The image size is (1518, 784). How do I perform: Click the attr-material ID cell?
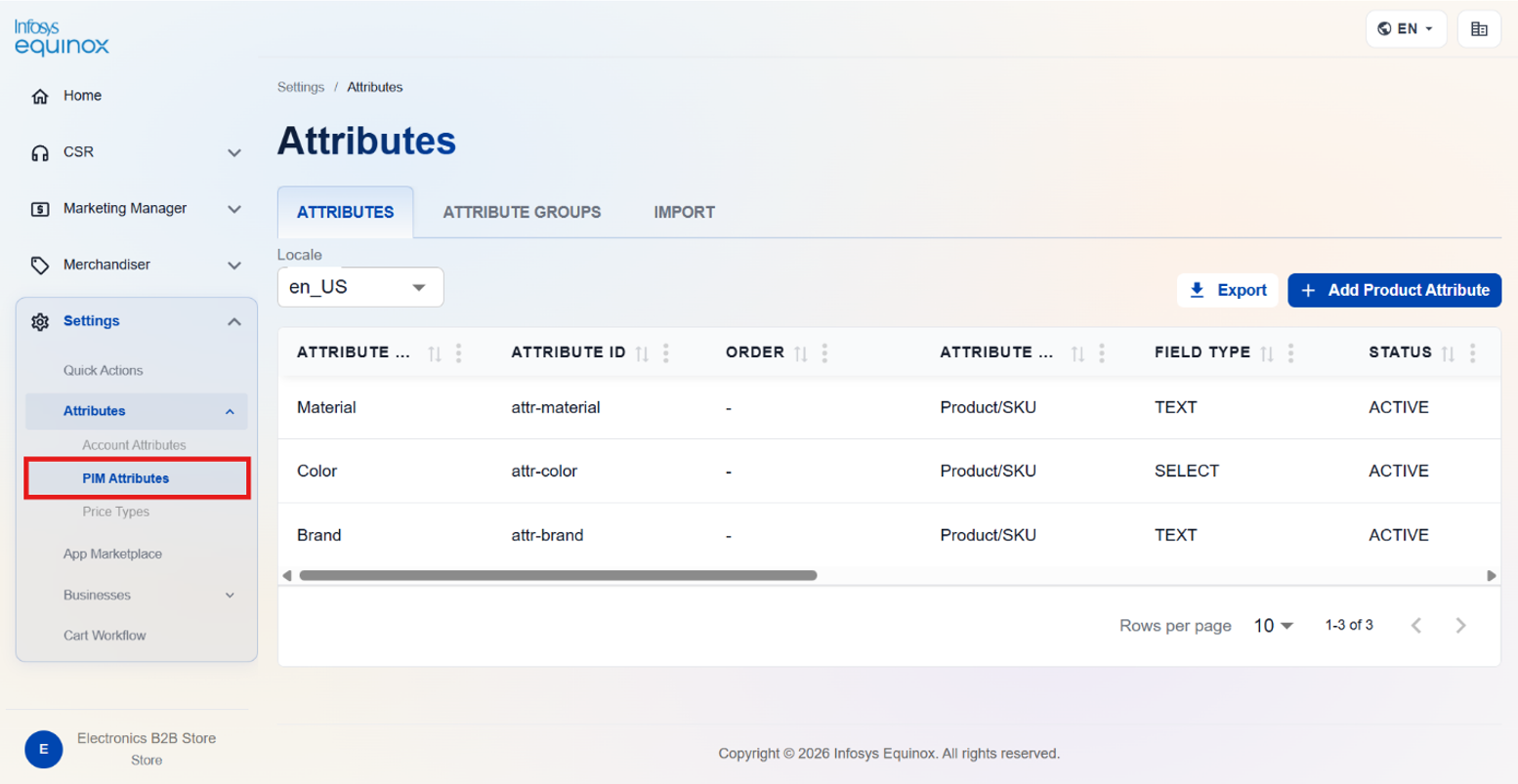pos(556,407)
